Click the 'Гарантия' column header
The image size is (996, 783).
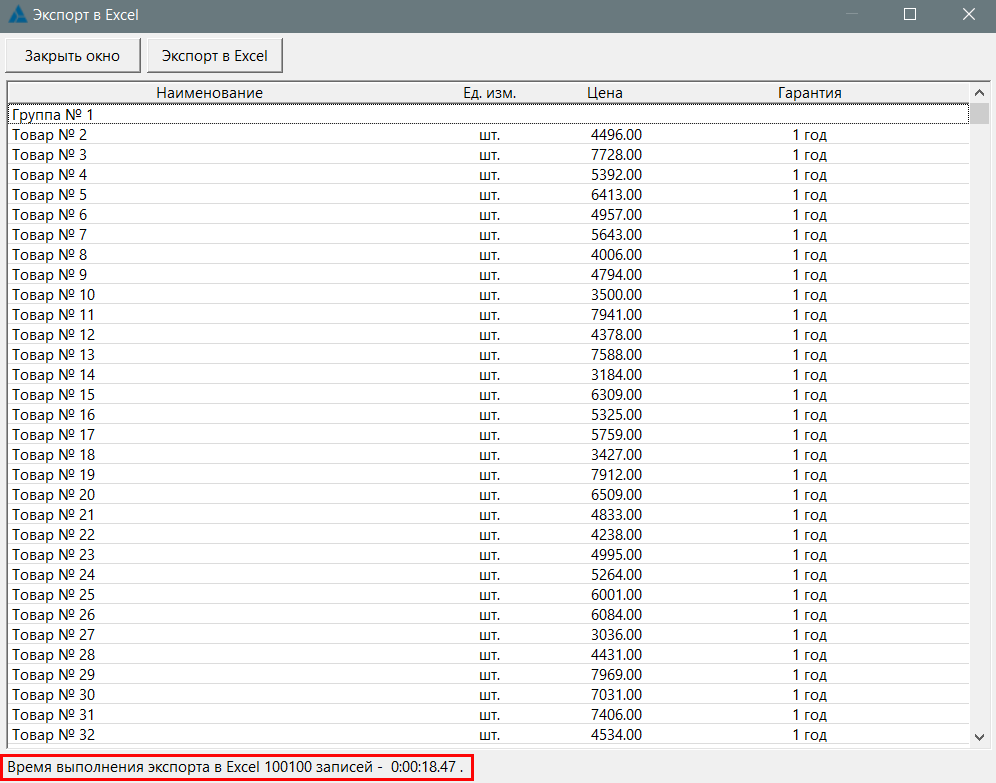(x=809, y=93)
